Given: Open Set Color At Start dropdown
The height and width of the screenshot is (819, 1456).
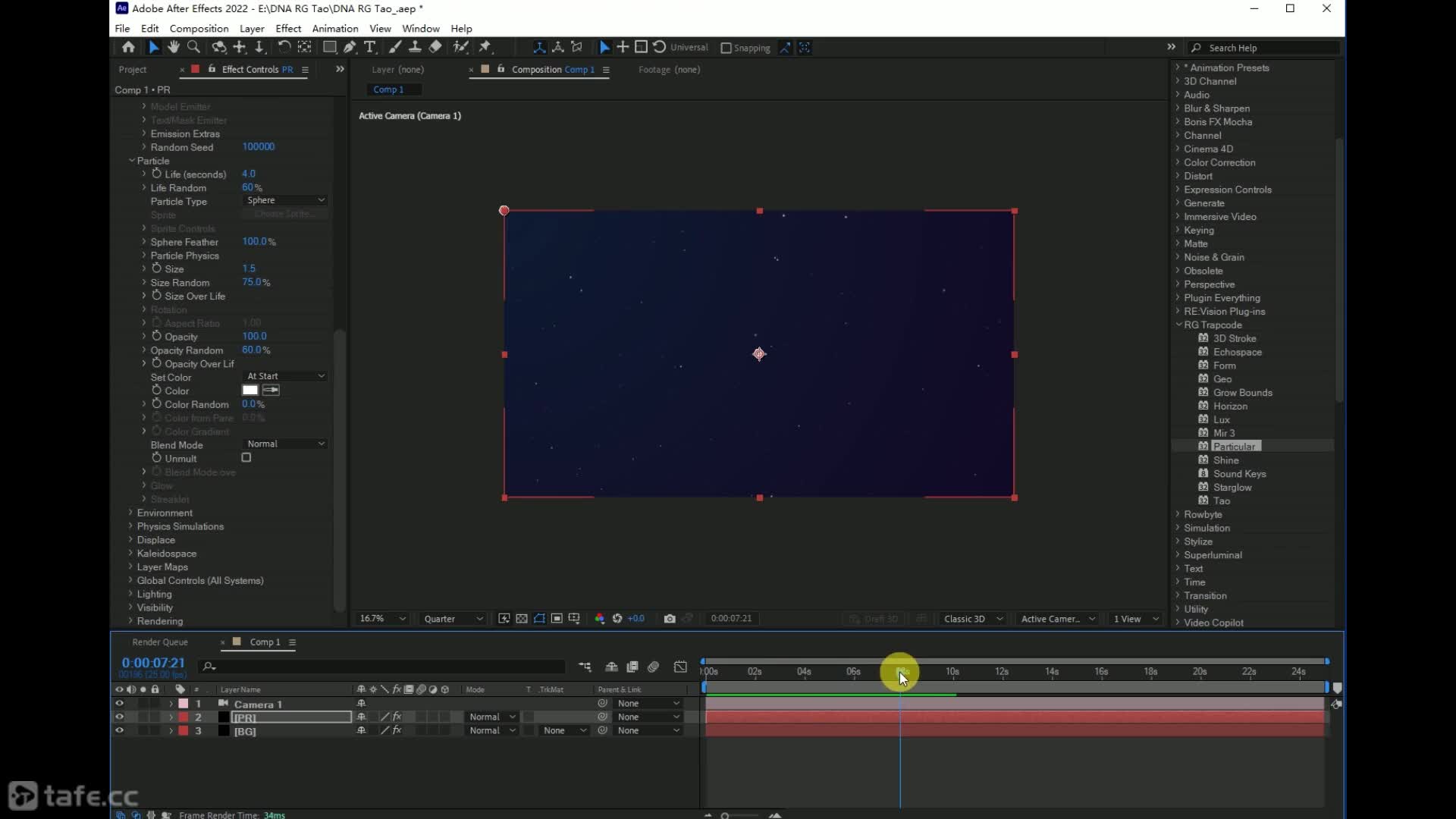Looking at the screenshot, I should point(285,376).
